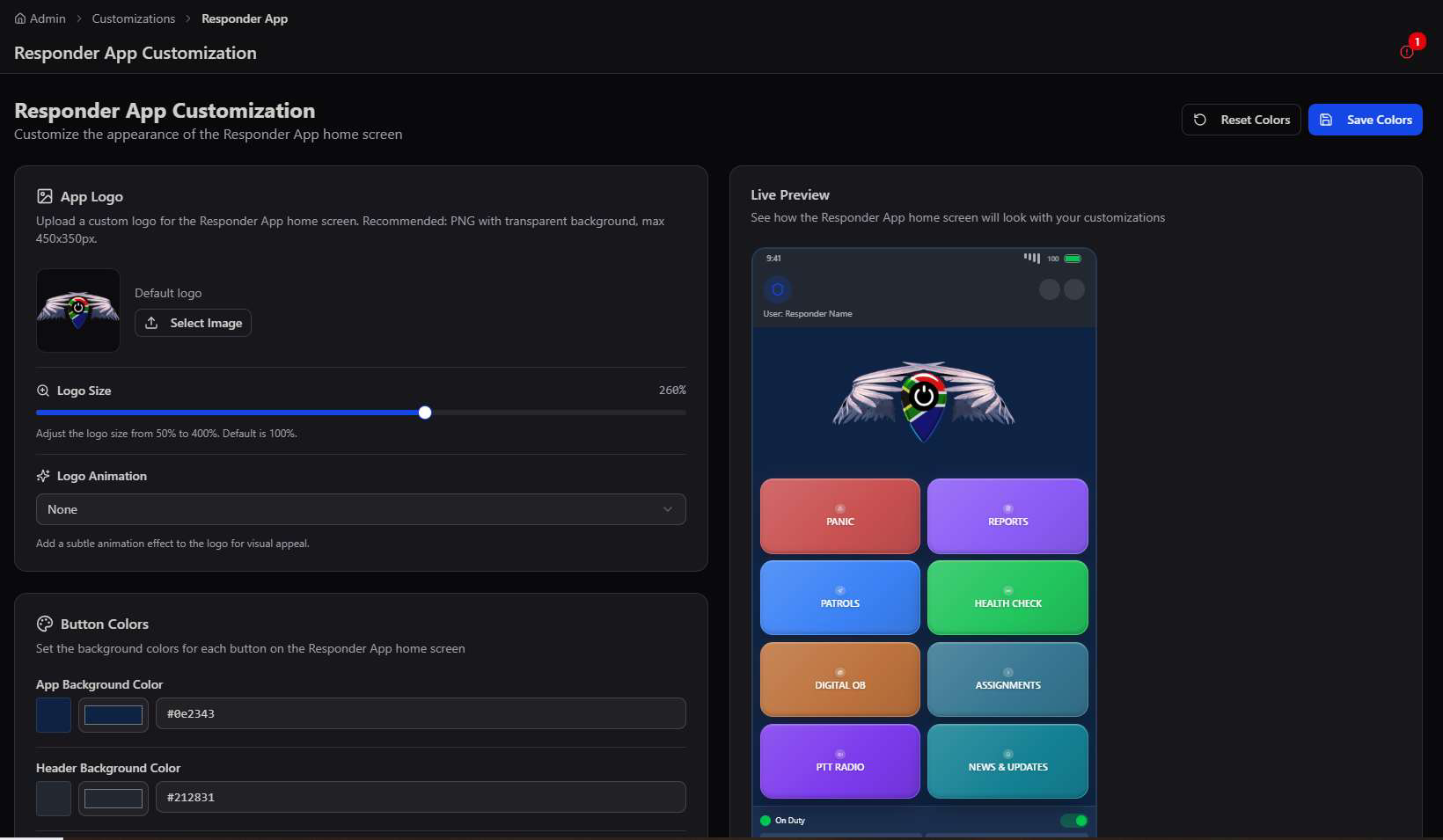This screenshot has height=840, width=1443.
Task: Toggle the On Duty switch in preview
Action: pos(1074,821)
